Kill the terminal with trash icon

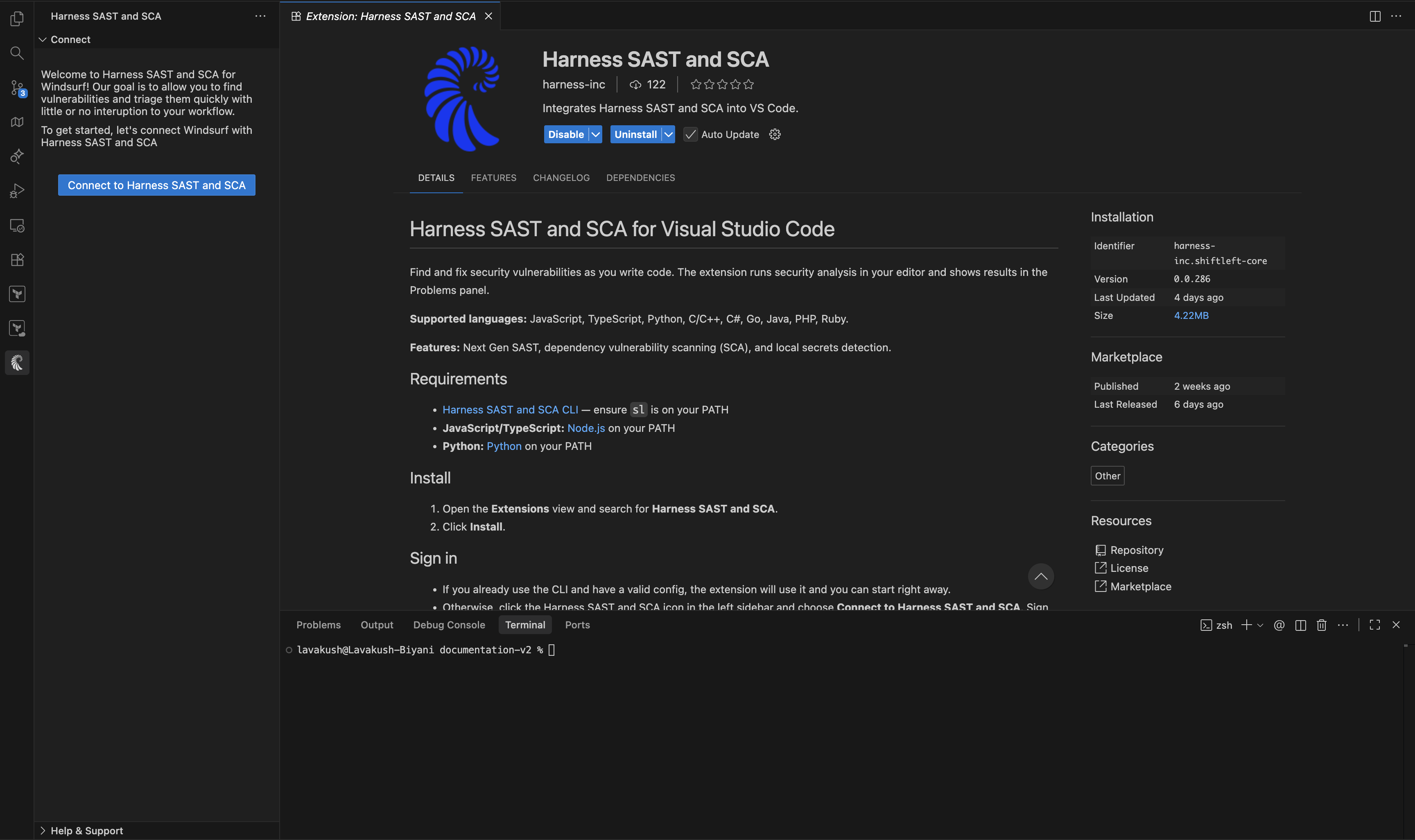pyautogui.click(x=1321, y=624)
